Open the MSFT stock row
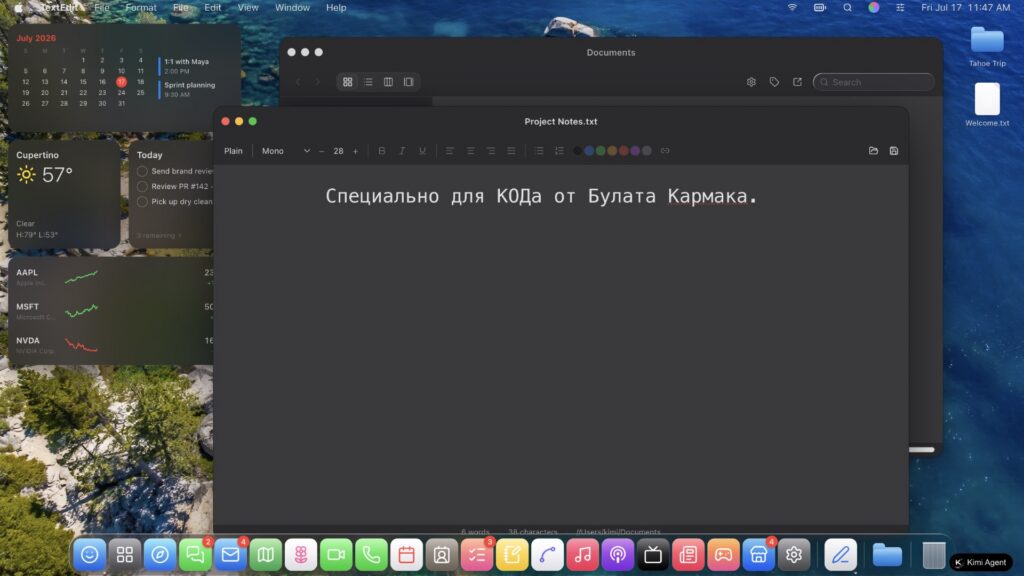1024x576 pixels. (114, 311)
